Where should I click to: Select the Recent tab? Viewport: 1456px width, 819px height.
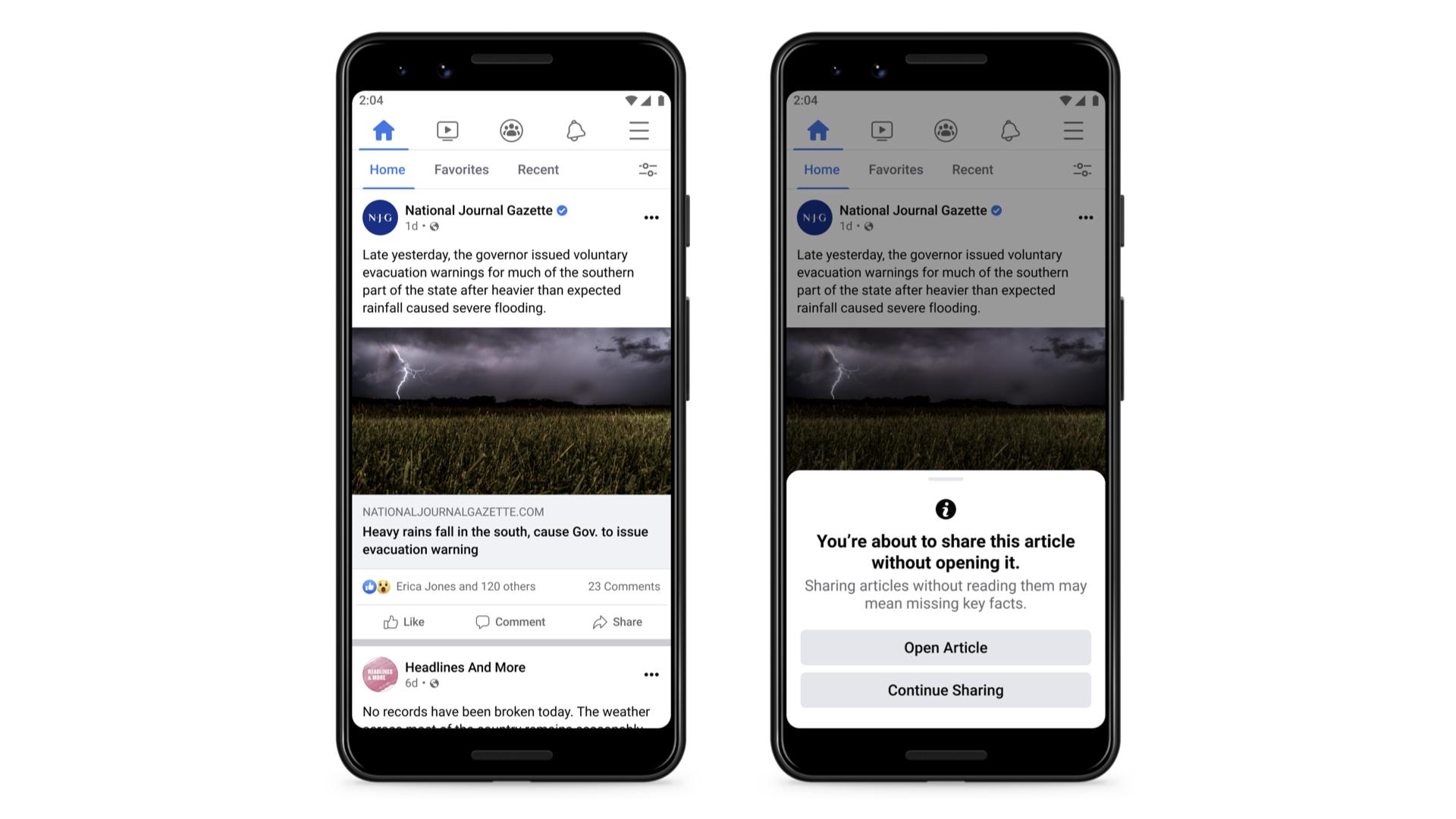(x=537, y=169)
